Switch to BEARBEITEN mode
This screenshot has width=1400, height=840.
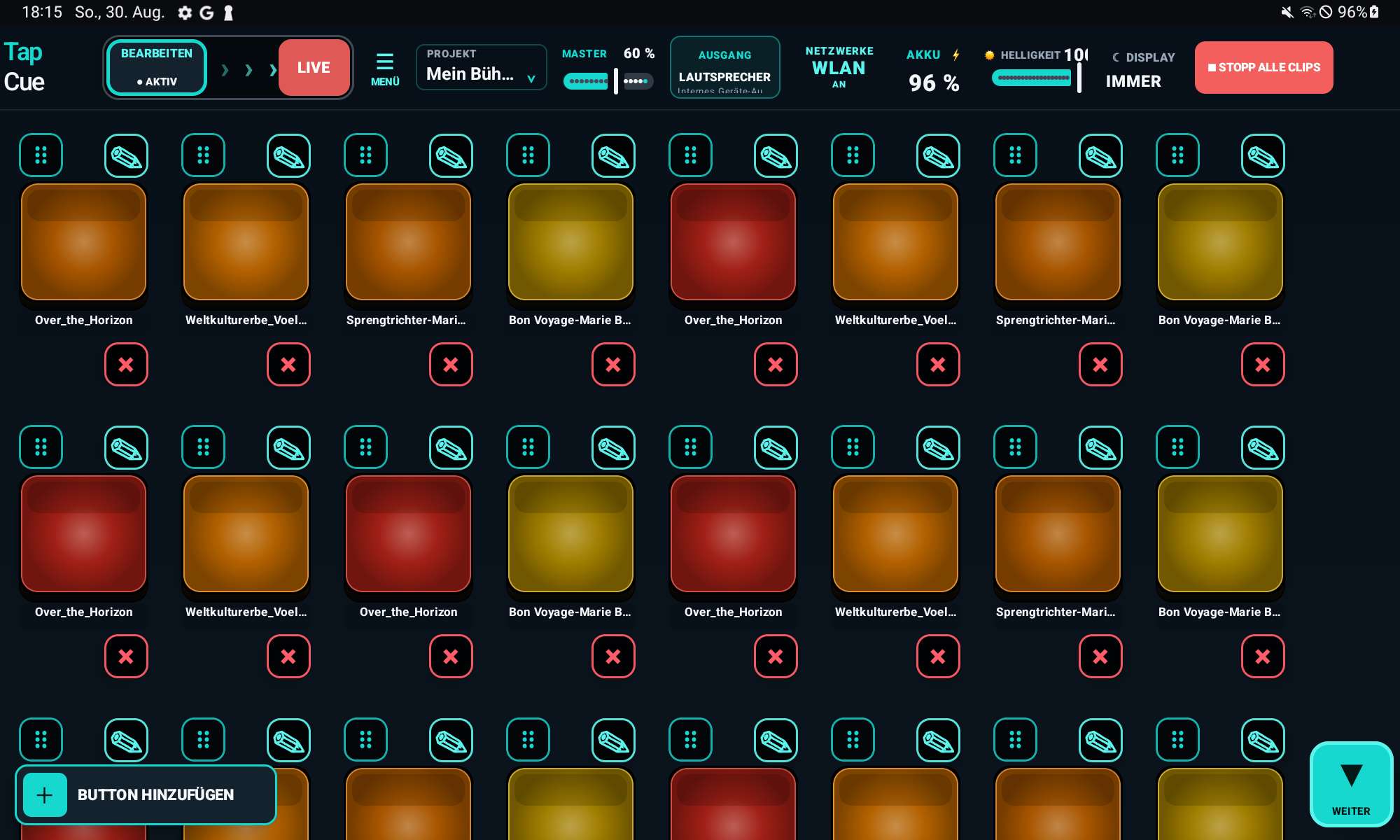click(x=157, y=67)
